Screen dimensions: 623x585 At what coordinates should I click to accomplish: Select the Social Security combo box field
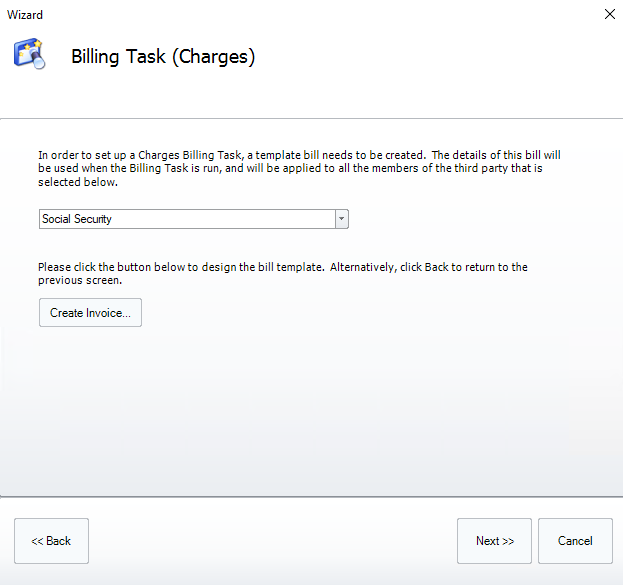pos(186,219)
